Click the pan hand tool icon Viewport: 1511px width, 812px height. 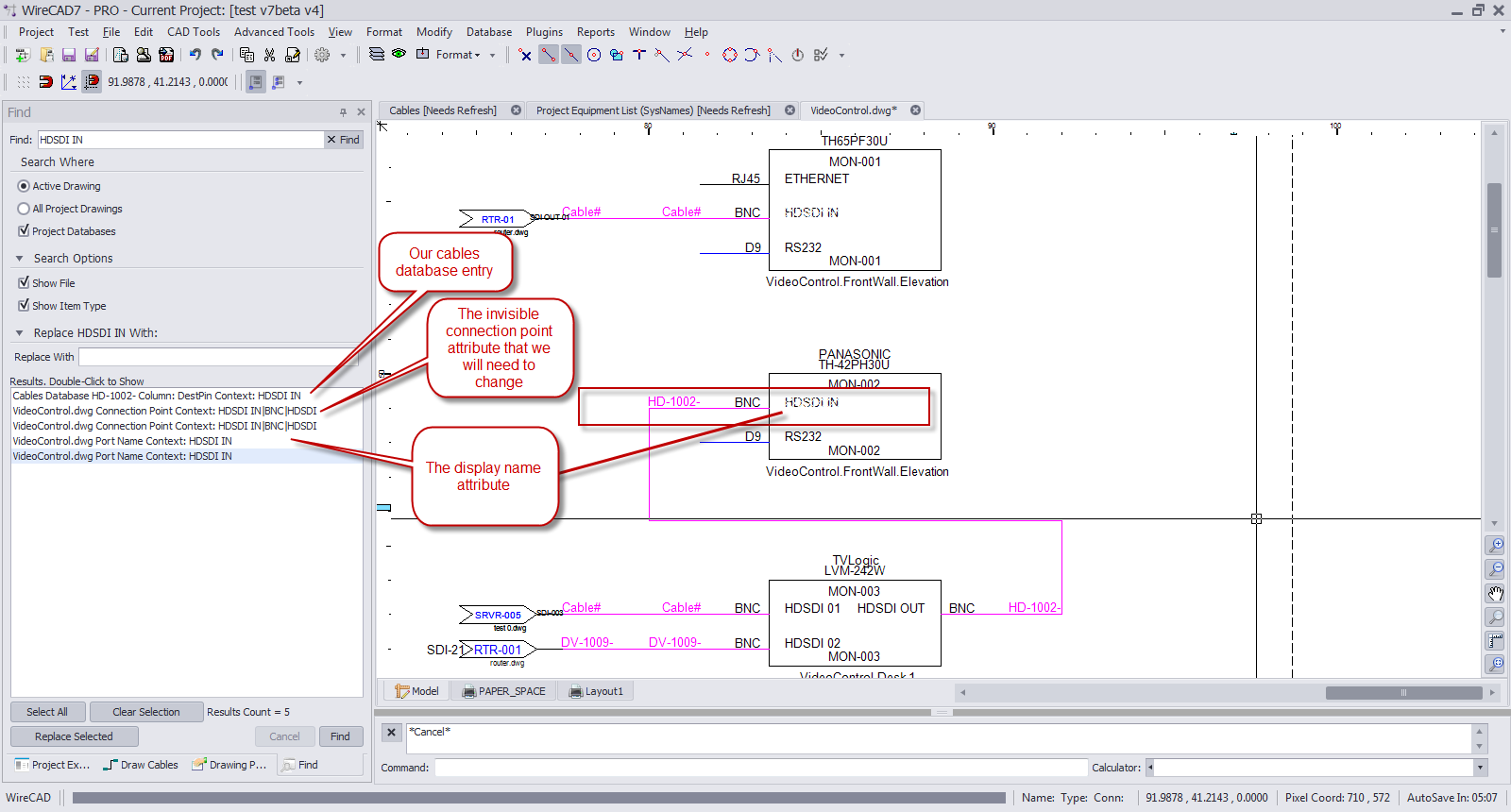[1496, 593]
